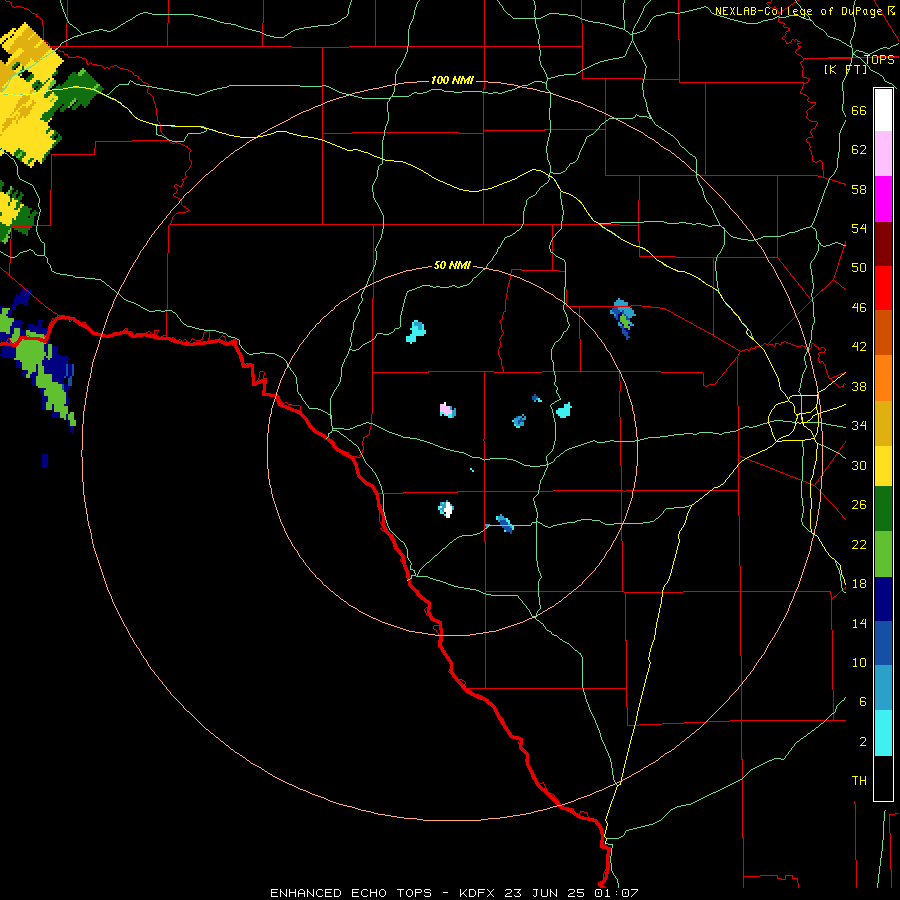Click the light pink legend swatch
The height and width of the screenshot is (900, 900).
tap(883, 153)
